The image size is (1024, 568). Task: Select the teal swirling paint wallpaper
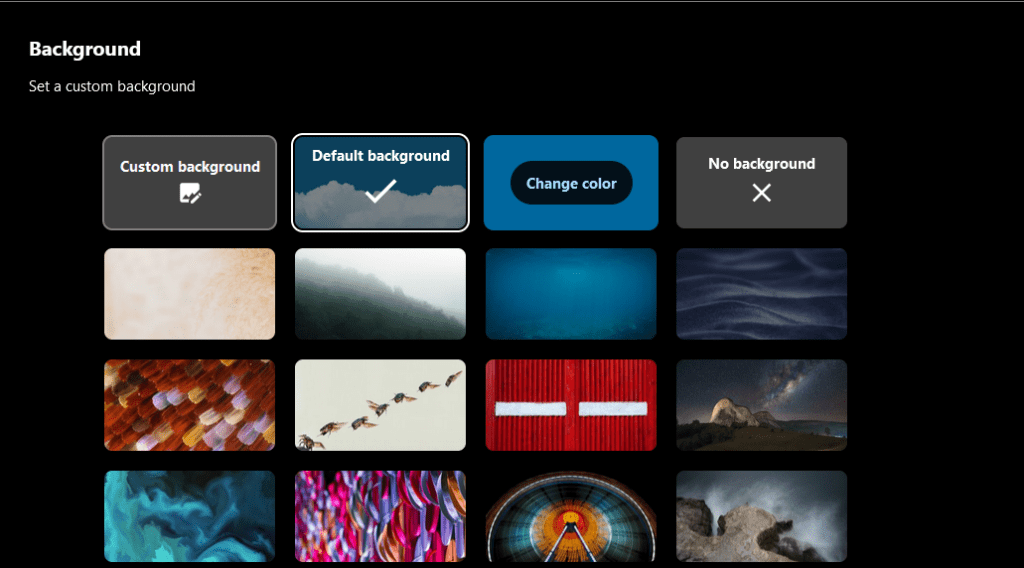pos(189,516)
